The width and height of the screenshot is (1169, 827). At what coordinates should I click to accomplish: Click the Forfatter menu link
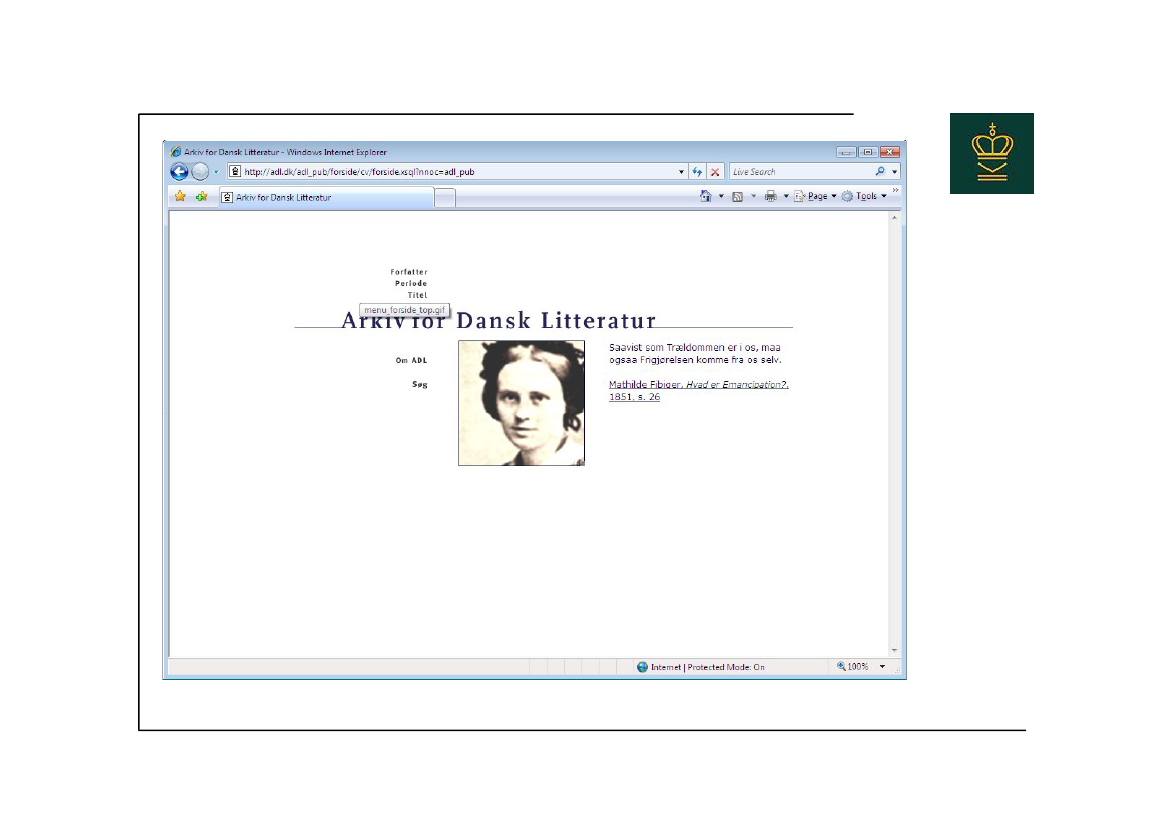(x=409, y=272)
